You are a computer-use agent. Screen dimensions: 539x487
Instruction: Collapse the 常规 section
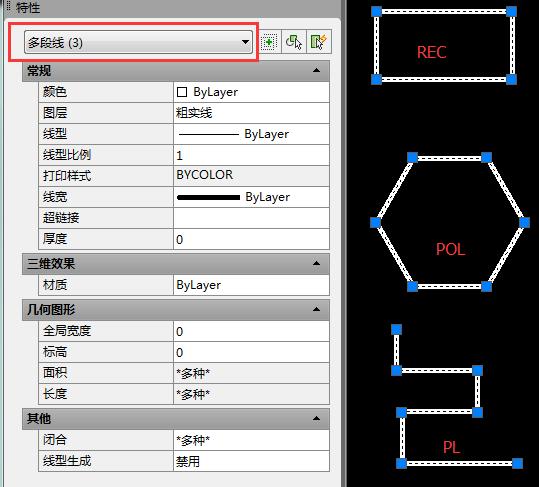[x=316, y=70]
